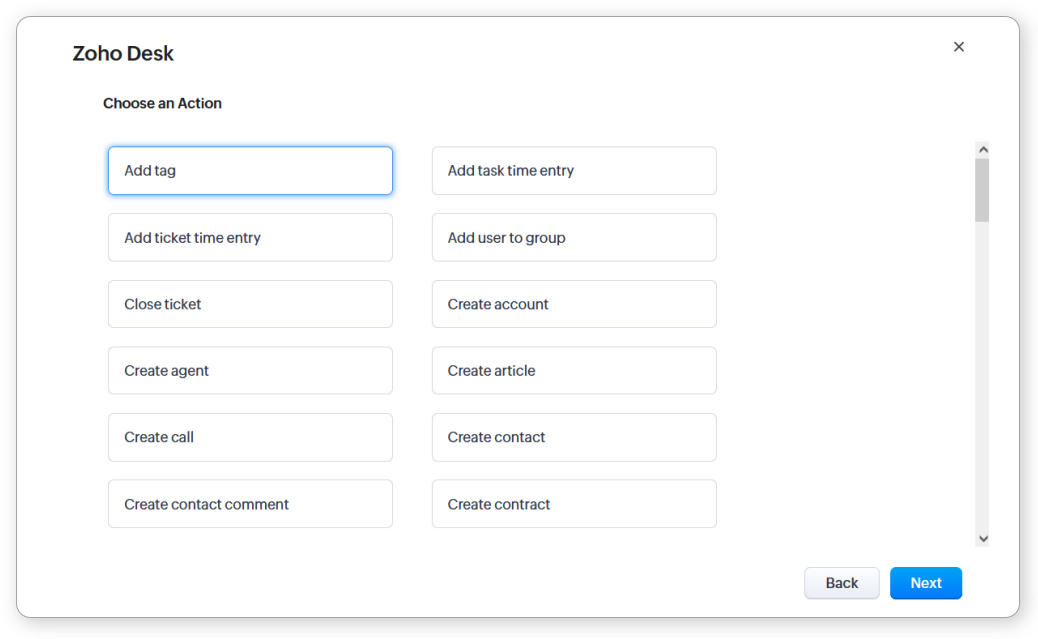Click the scrollbar up arrow
The width and height of the screenshot is (1038, 639).
pyautogui.click(x=982, y=150)
